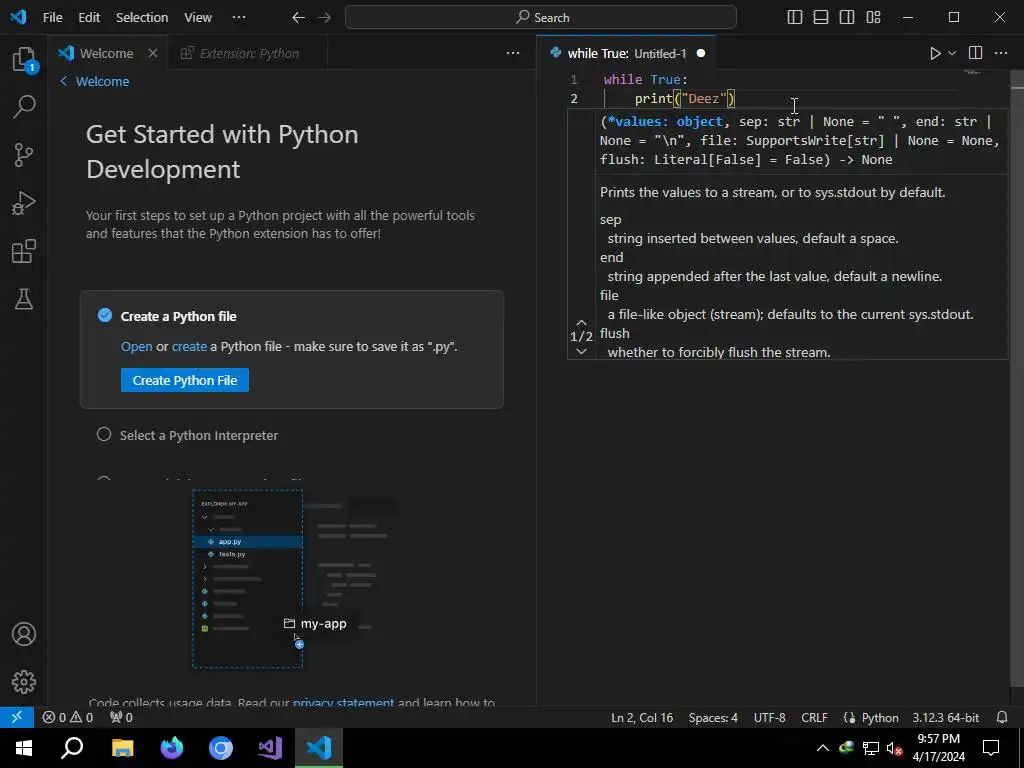Open the Testing flask view
1024x768 pixels.
pyautogui.click(x=24, y=299)
